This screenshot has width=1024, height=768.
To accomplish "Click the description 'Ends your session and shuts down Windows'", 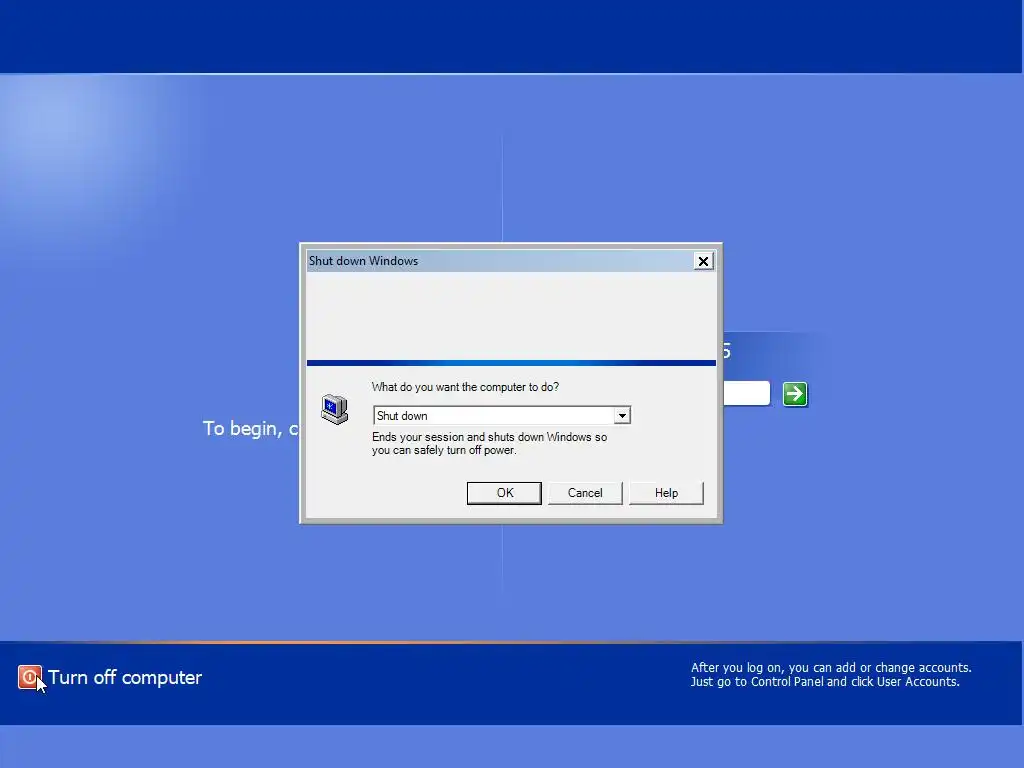I will coord(490,443).
